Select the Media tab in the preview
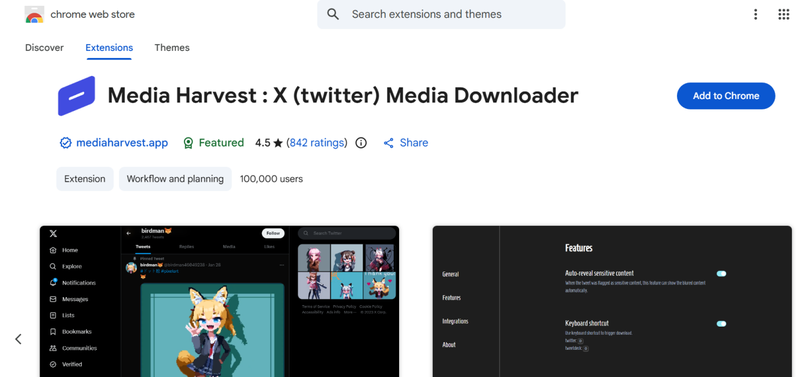The height and width of the screenshot is (377, 800). (229, 247)
